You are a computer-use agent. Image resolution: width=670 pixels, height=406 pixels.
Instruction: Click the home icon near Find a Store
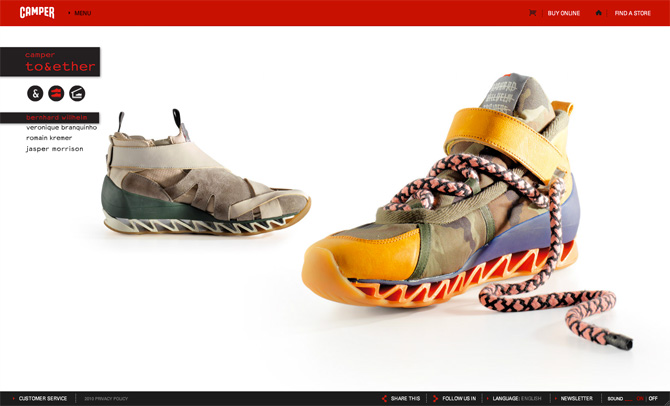[x=599, y=13]
